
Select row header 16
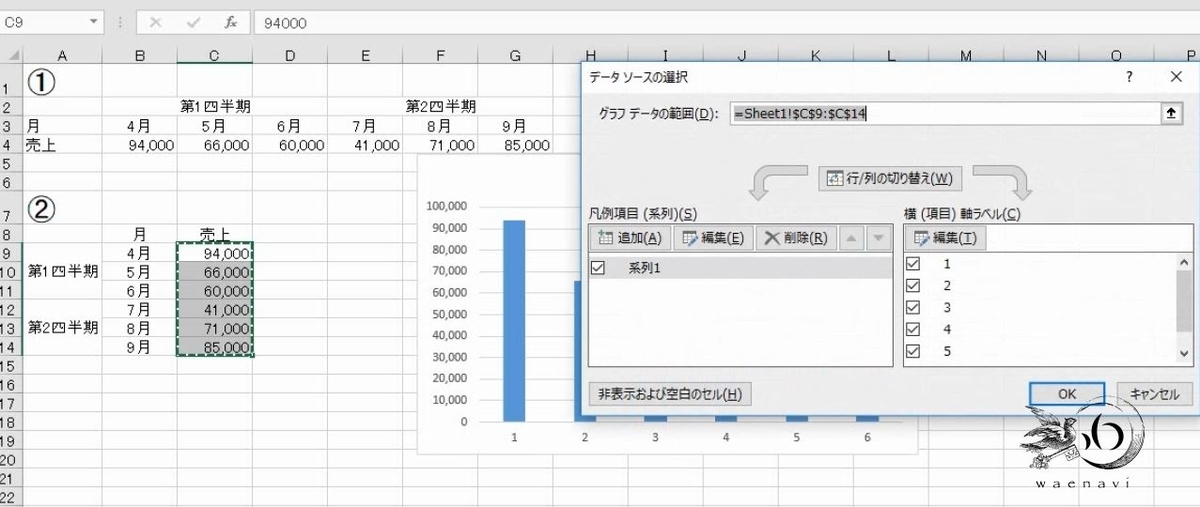click(10, 385)
